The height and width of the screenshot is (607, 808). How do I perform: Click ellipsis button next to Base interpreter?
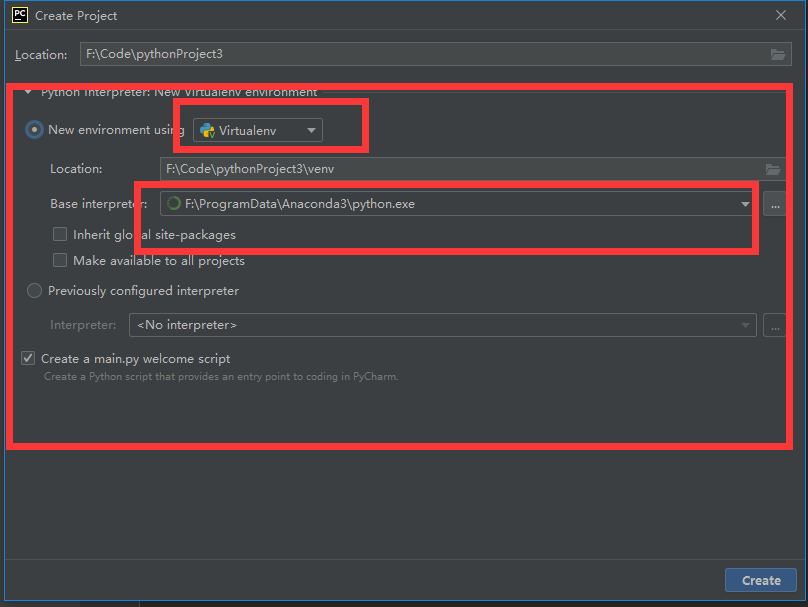pyautogui.click(x=775, y=204)
